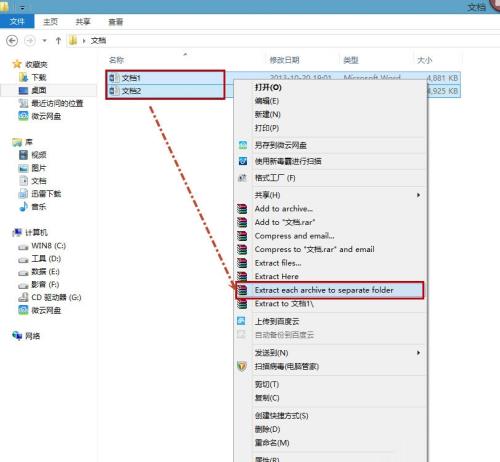Viewport: 500px width, 462px height.
Task: Click the 上传到百度云 icon
Action: pos(241,321)
